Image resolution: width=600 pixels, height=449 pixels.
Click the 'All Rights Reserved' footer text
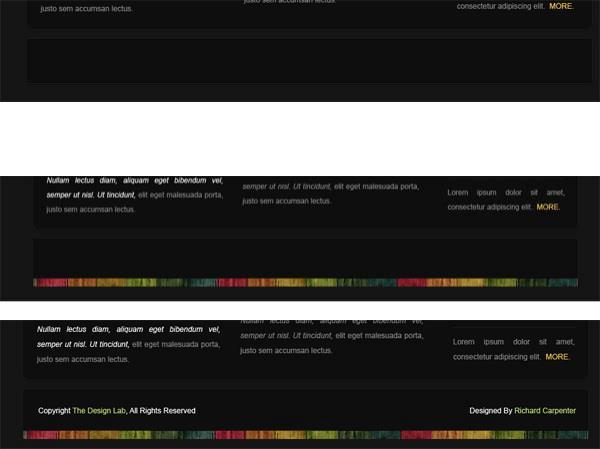[162, 411]
